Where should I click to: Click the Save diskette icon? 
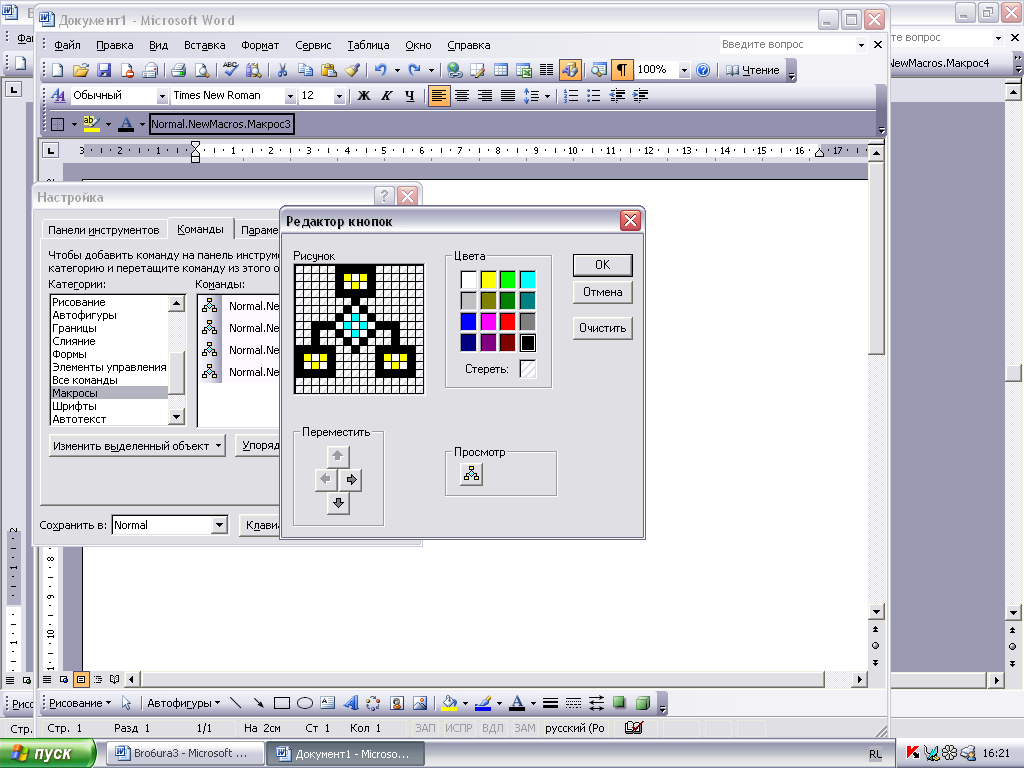pos(103,70)
